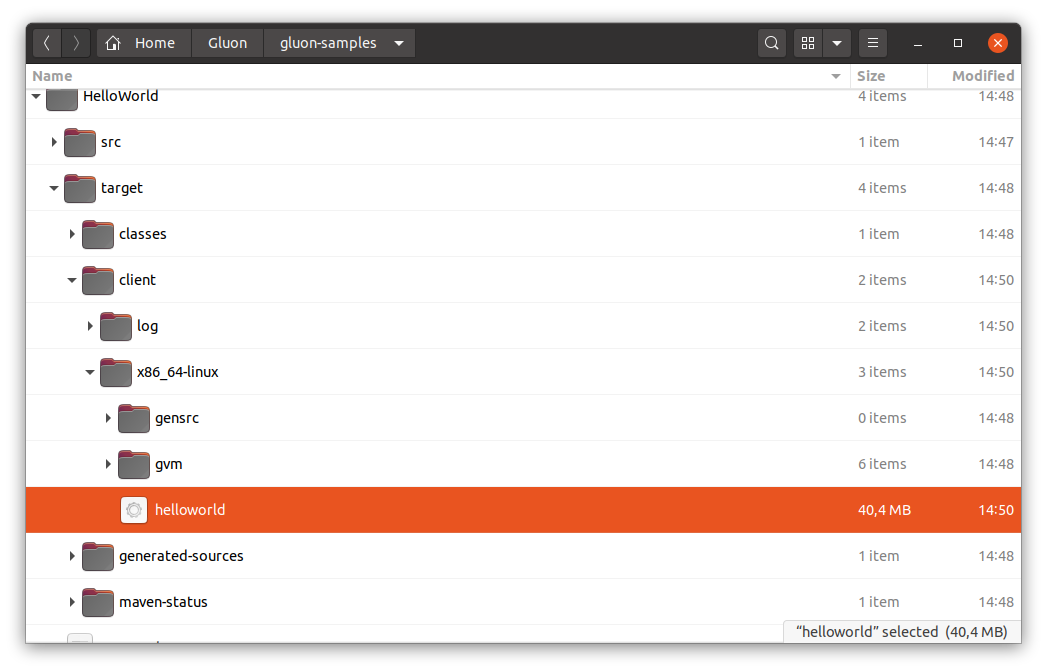Image resolution: width=1047 pixels, height=672 pixels.
Task: Select the x86_64-linux folder icon
Action: tap(116, 373)
